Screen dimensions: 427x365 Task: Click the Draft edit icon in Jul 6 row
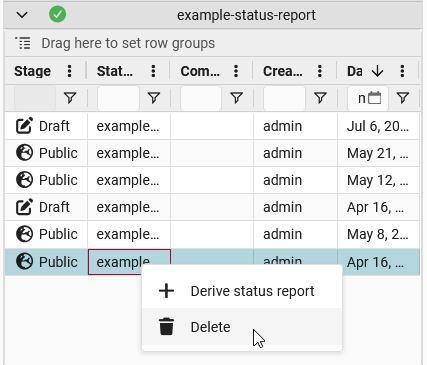(x=24, y=126)
